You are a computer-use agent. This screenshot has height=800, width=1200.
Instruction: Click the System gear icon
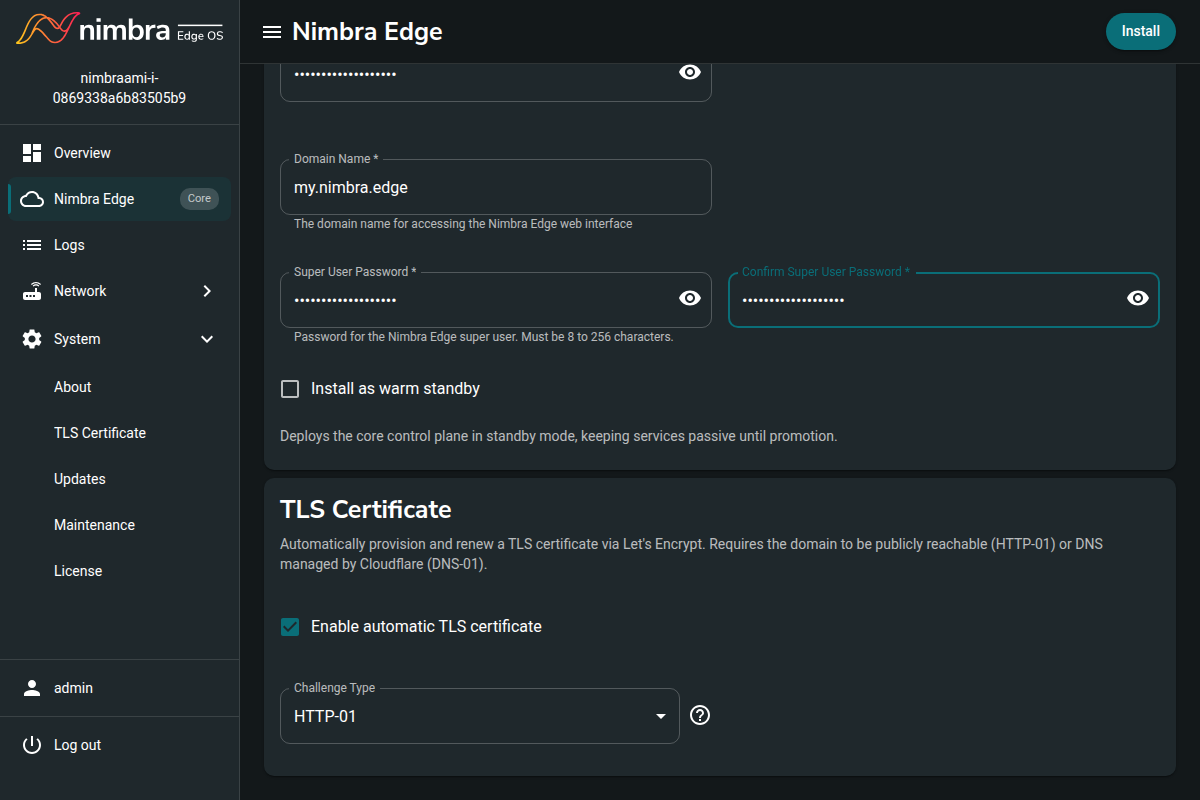point(32,339)
